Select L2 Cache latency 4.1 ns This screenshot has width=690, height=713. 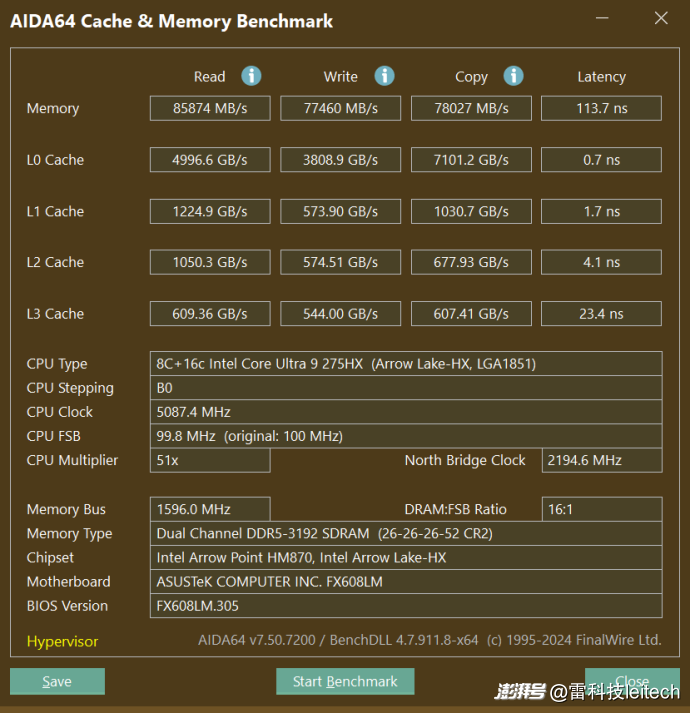(x=601, y=262)
